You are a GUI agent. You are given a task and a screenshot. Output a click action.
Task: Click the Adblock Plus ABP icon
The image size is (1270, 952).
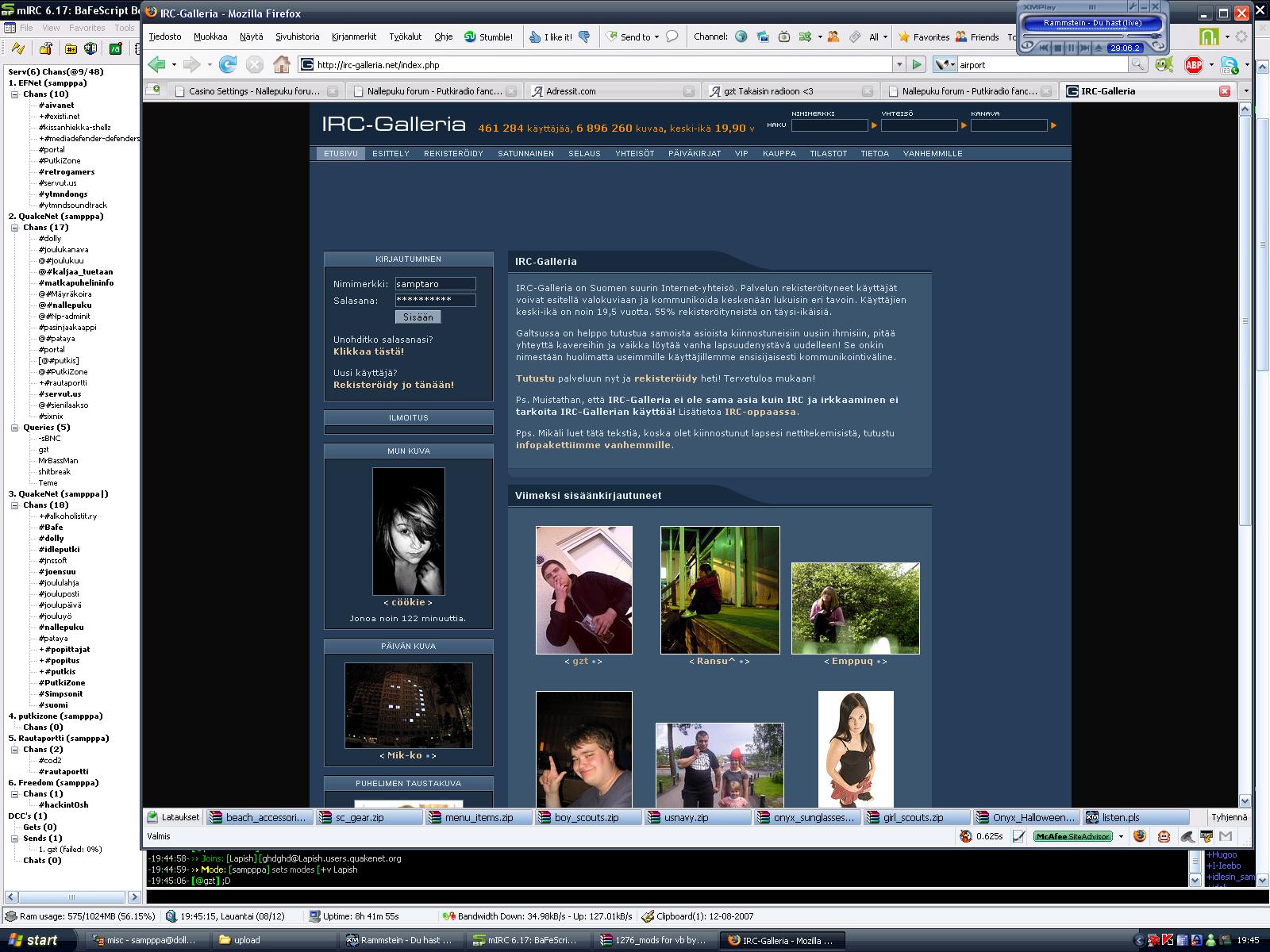1193,65
